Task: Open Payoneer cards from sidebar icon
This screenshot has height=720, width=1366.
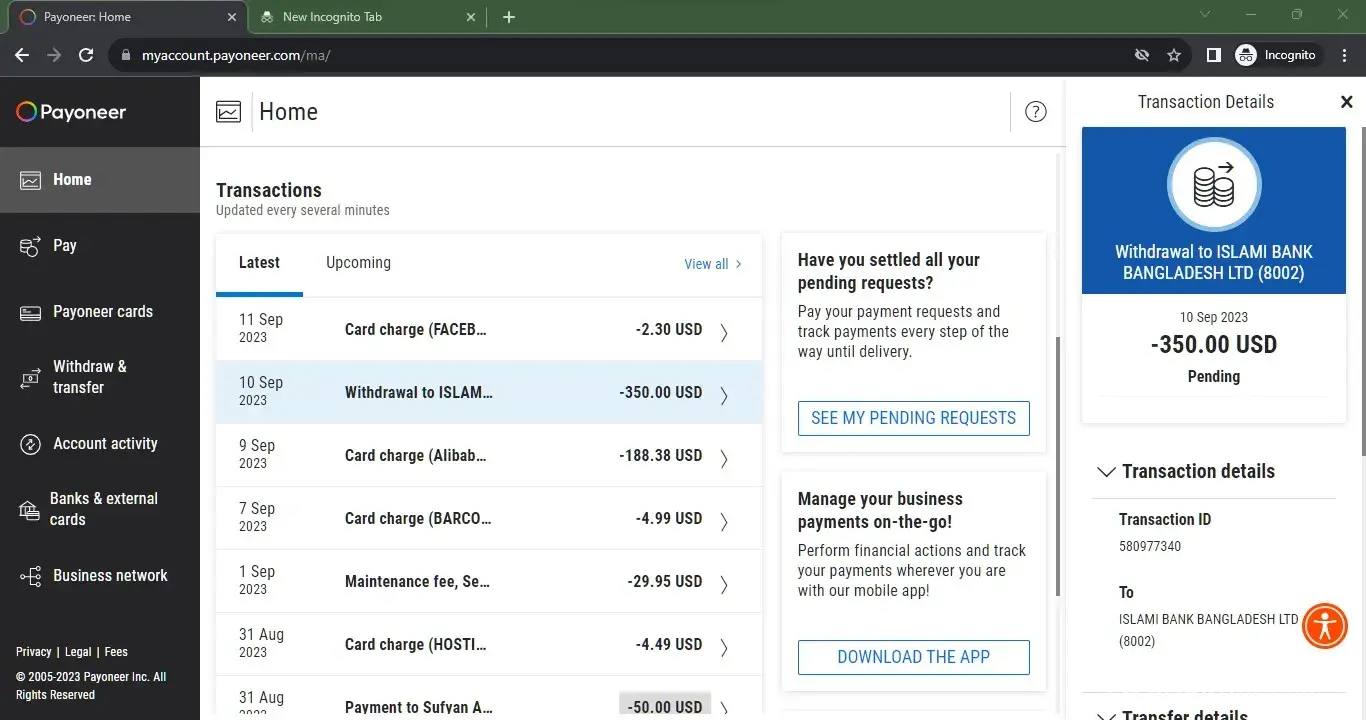Action: pyautogui.click(x=30, y=313)
